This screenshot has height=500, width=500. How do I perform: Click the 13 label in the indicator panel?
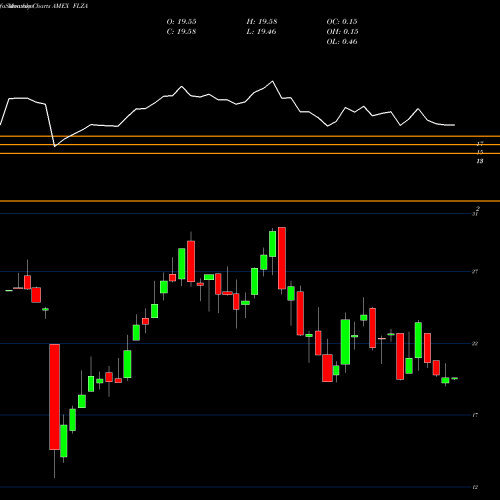click(x=480, y=161)
